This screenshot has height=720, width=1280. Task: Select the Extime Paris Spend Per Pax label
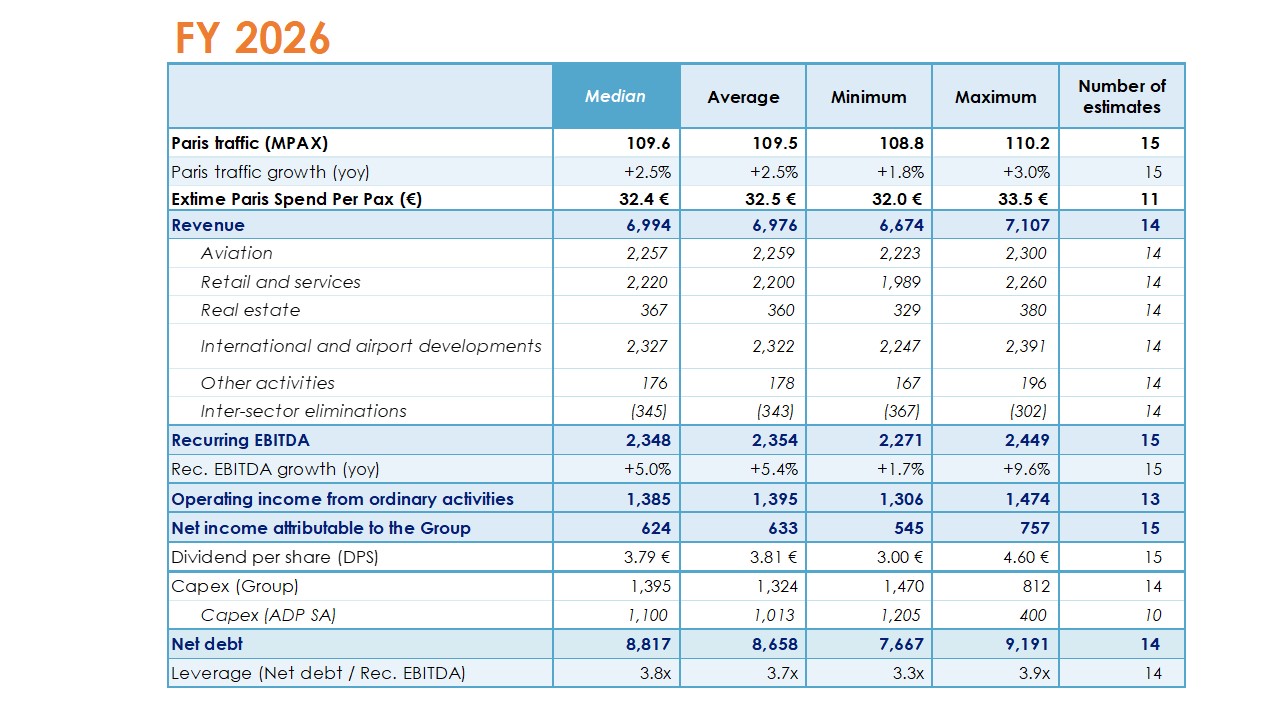296,199
